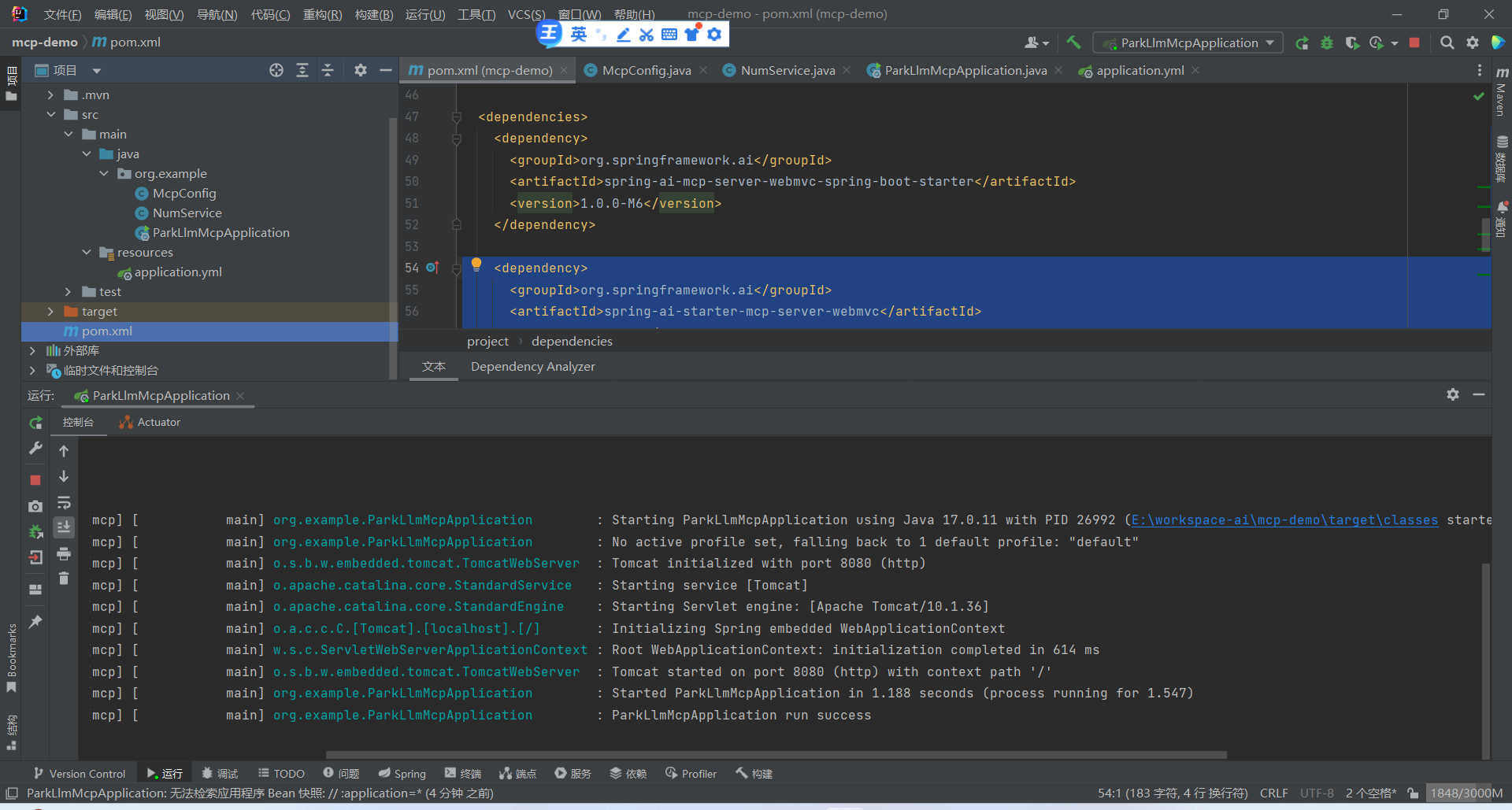Select application.yml in project tree

178,272
